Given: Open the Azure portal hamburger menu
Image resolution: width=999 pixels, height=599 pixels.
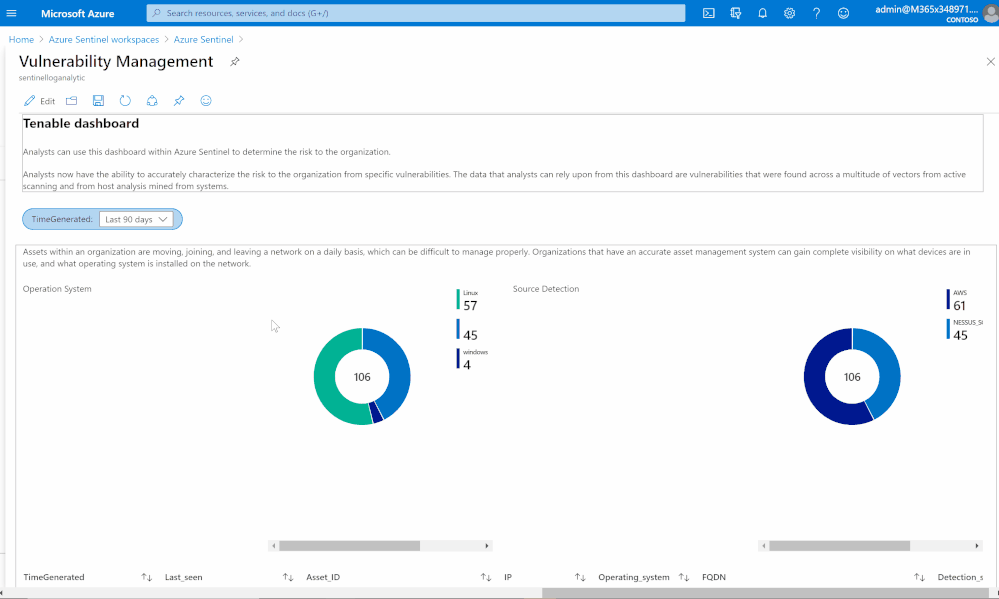Looking at the screenshot, I should coord(11,13).
